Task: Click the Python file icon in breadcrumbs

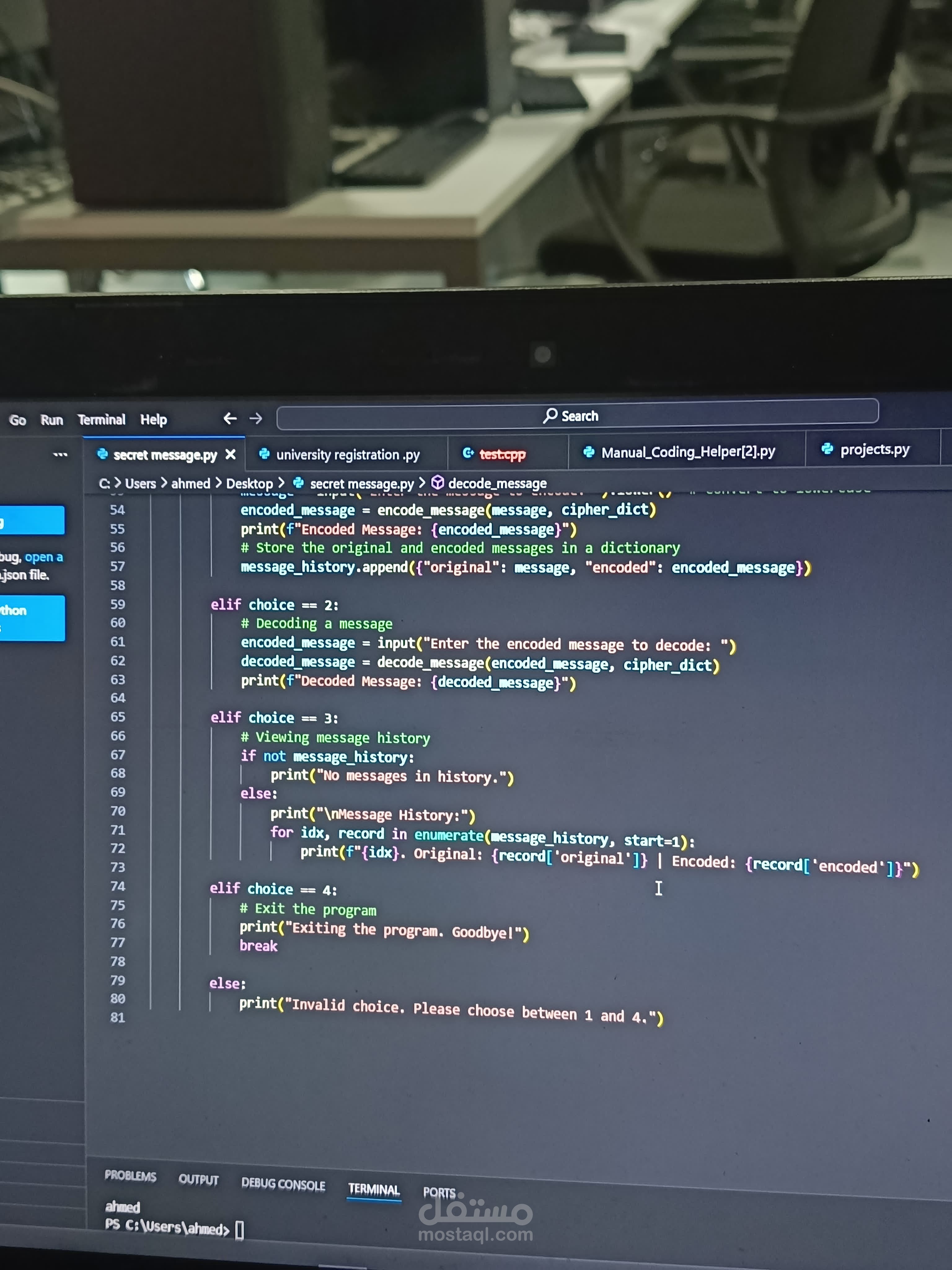Action: click(x=298, y=483)
